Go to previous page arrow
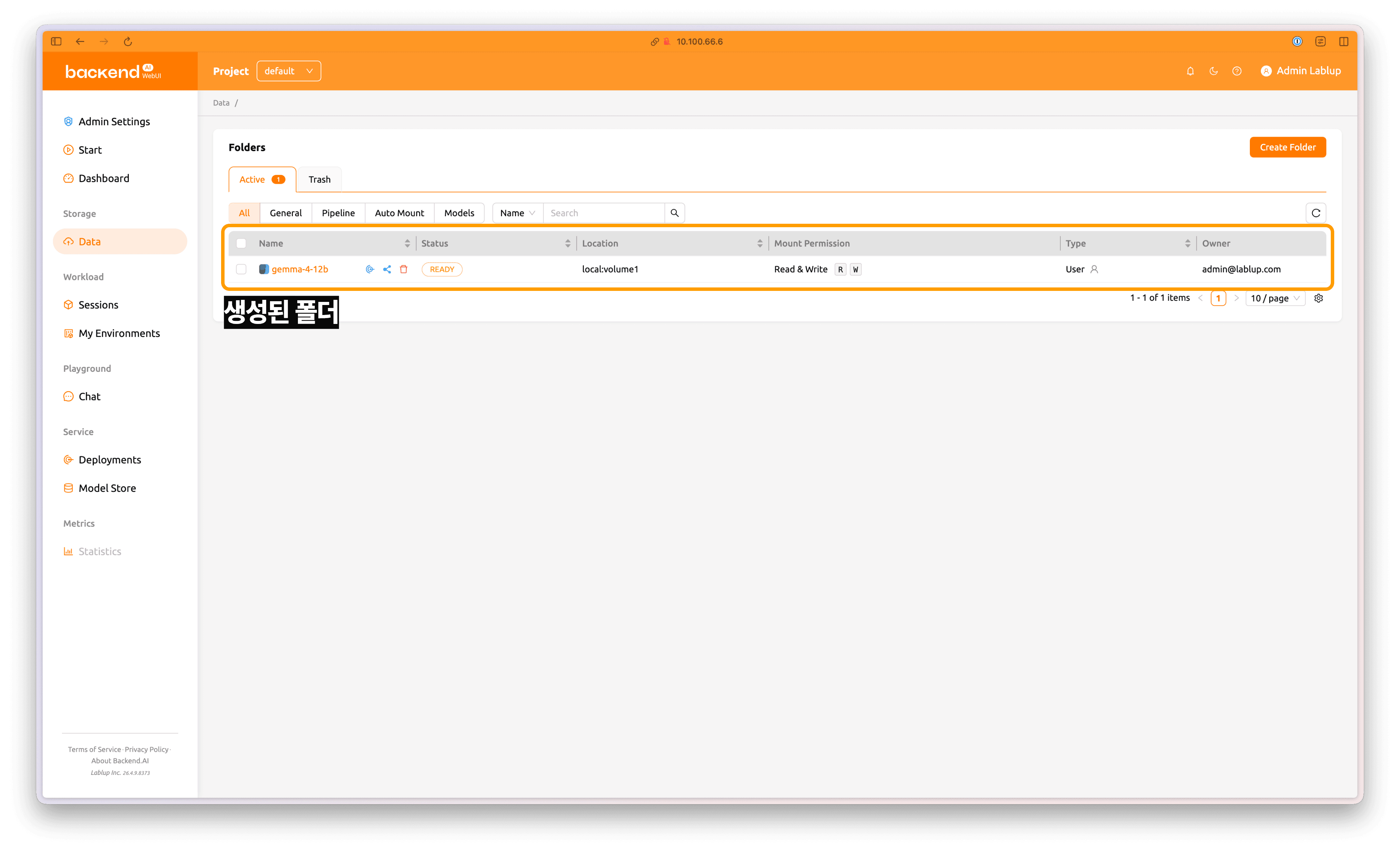 [x=1201, y=298]
